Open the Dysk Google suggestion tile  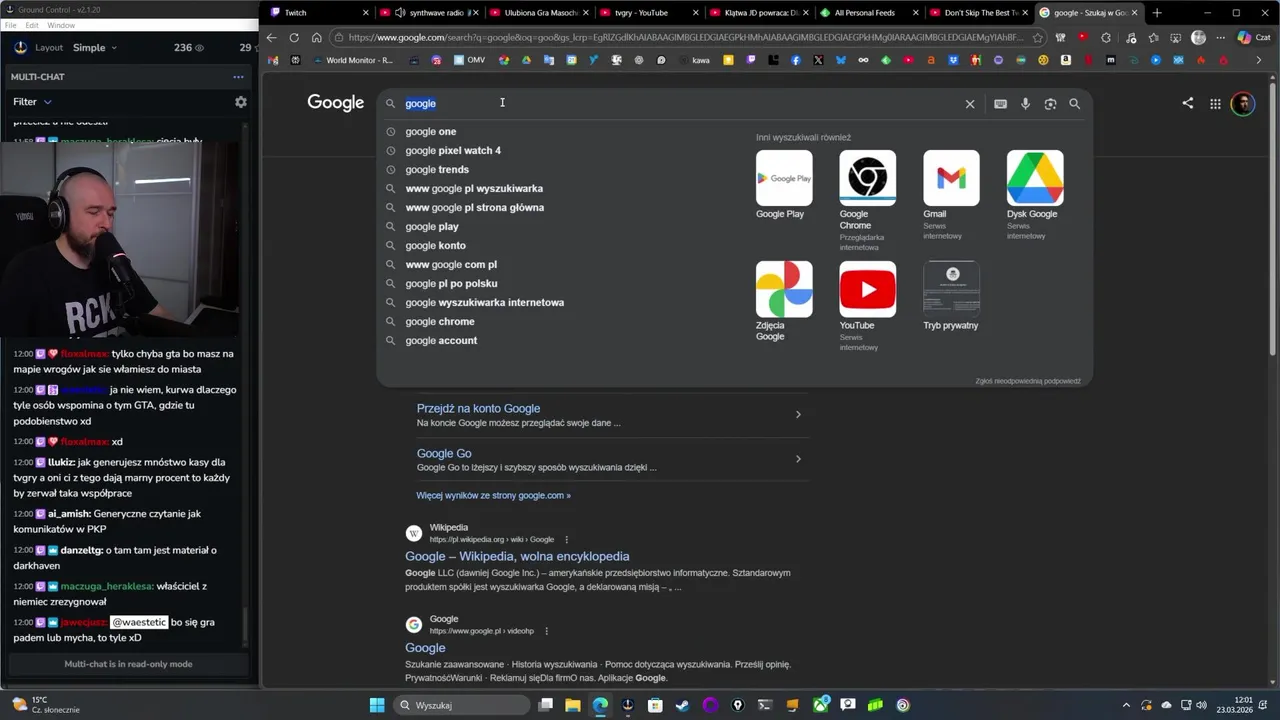click(1035, 195)
